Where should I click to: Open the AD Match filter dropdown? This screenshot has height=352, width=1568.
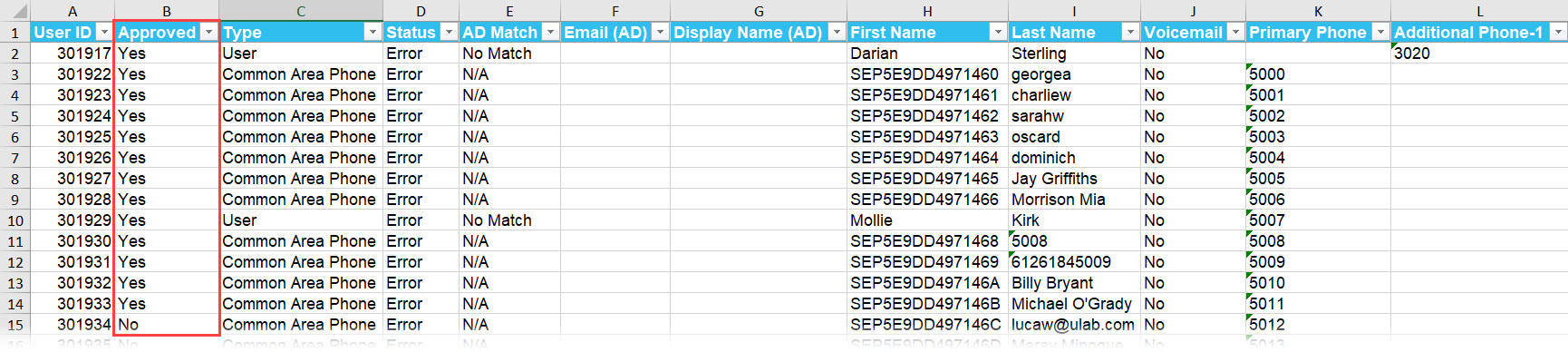pyautogui.click(x=550, y=32)
